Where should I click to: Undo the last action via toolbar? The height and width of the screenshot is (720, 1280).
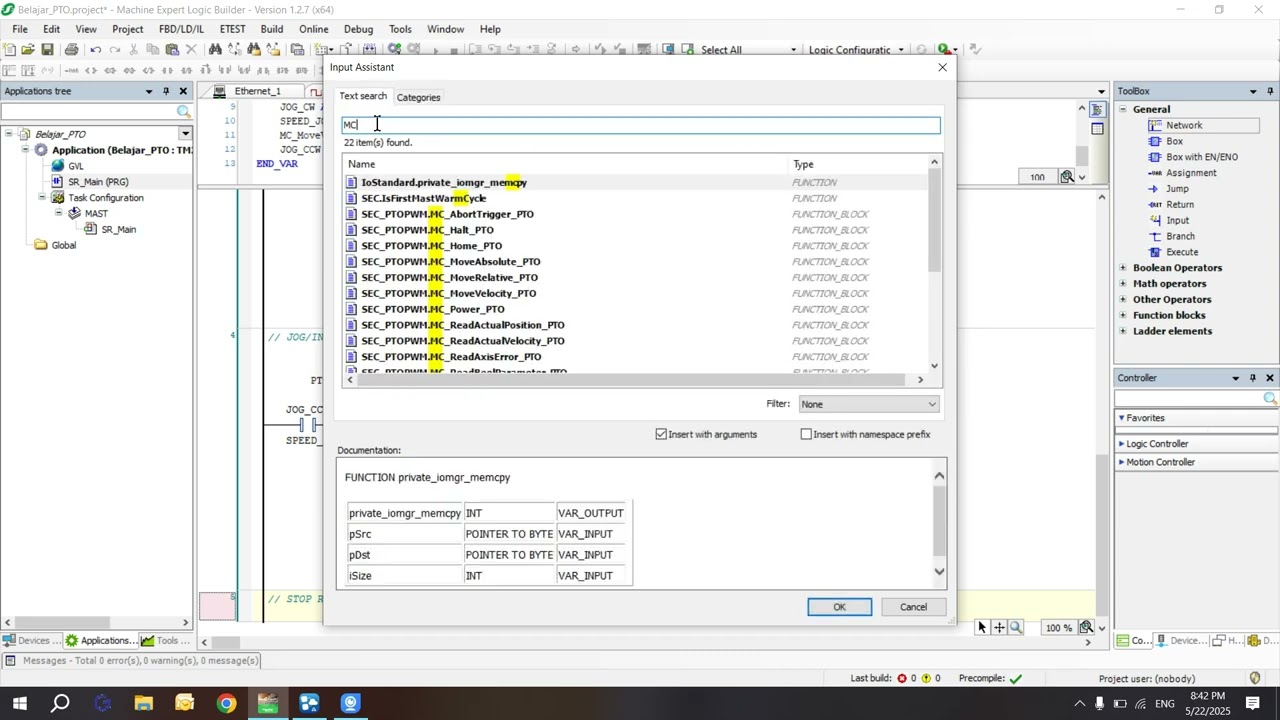pos(95,49)
